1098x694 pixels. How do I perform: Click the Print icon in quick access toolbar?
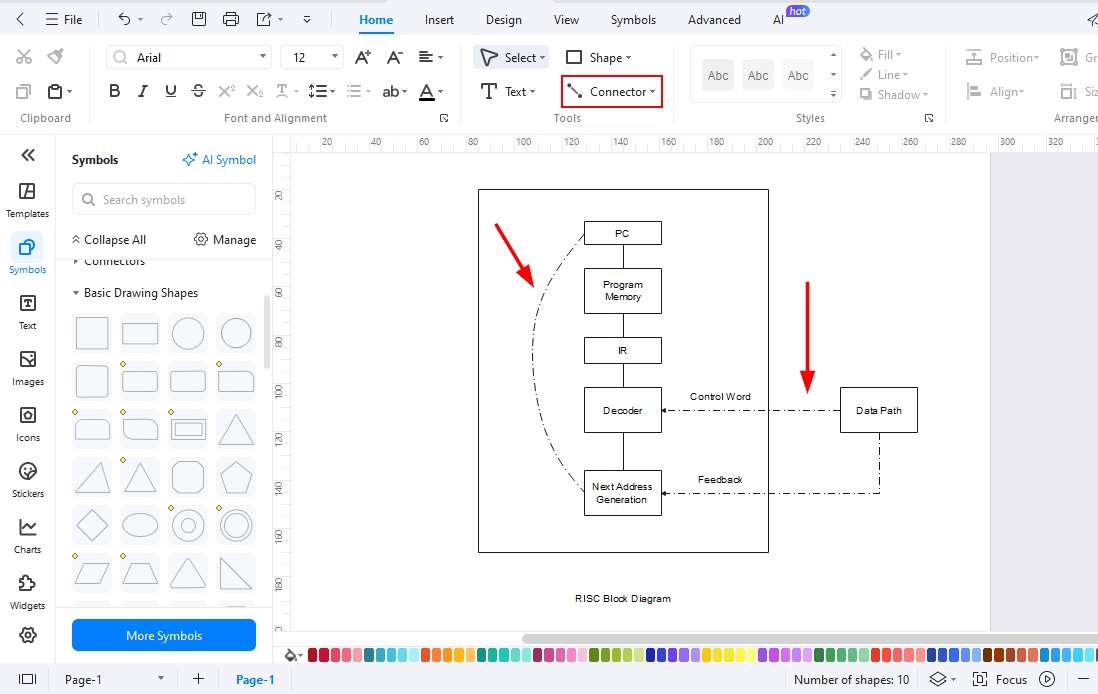pos(230,18)
